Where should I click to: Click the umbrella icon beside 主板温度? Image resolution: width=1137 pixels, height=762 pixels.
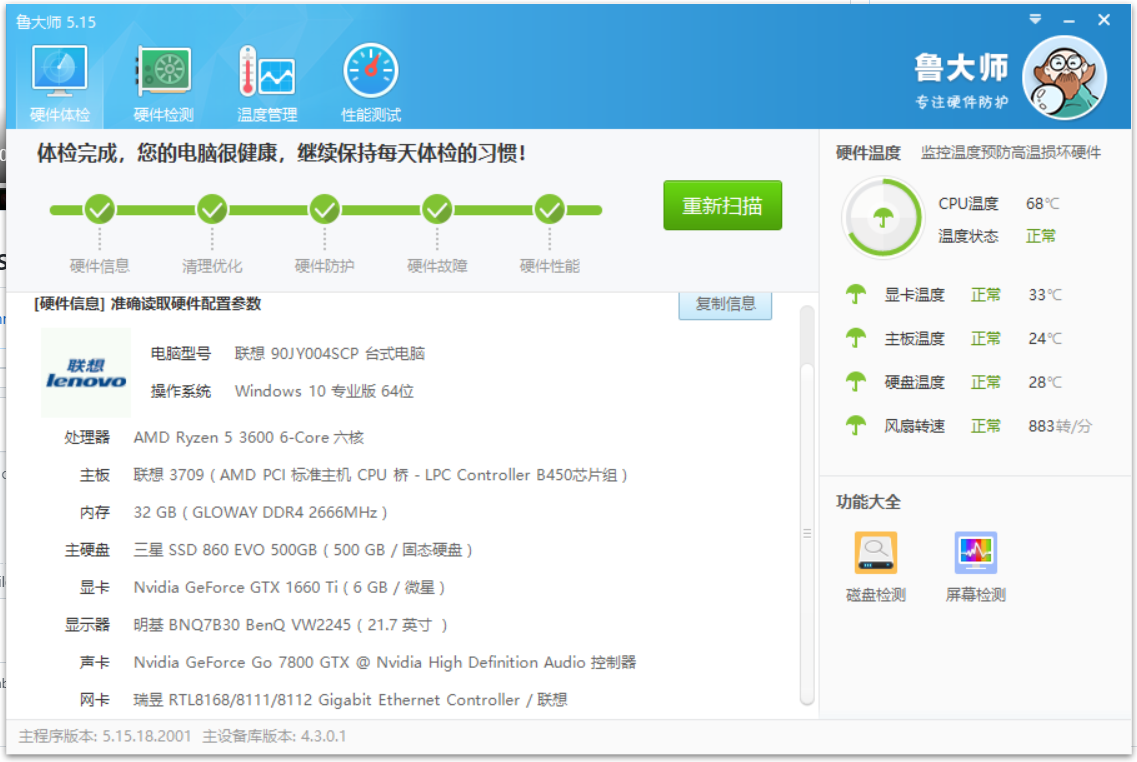coord(856,338)
